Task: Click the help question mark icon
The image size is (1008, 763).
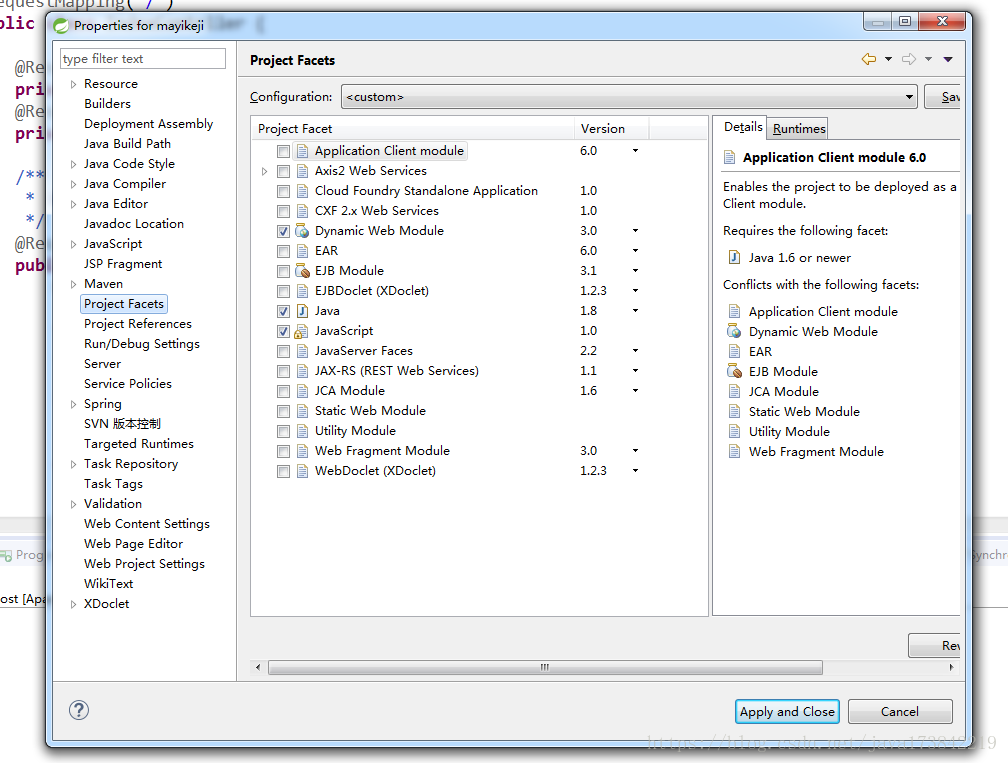Action: pos(79,710)
